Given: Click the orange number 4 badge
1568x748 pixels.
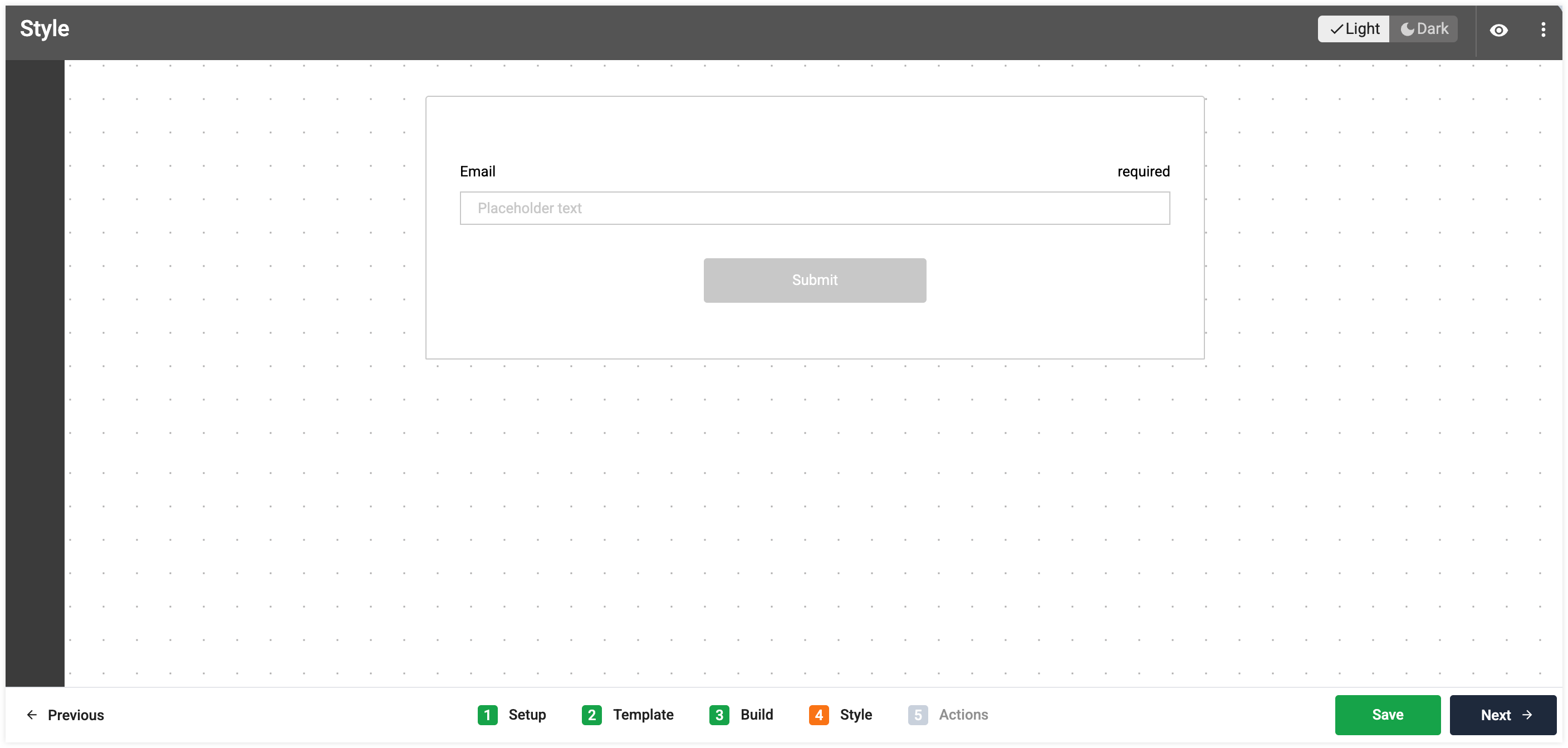Looking at the screenshot, I should [819, 715].
